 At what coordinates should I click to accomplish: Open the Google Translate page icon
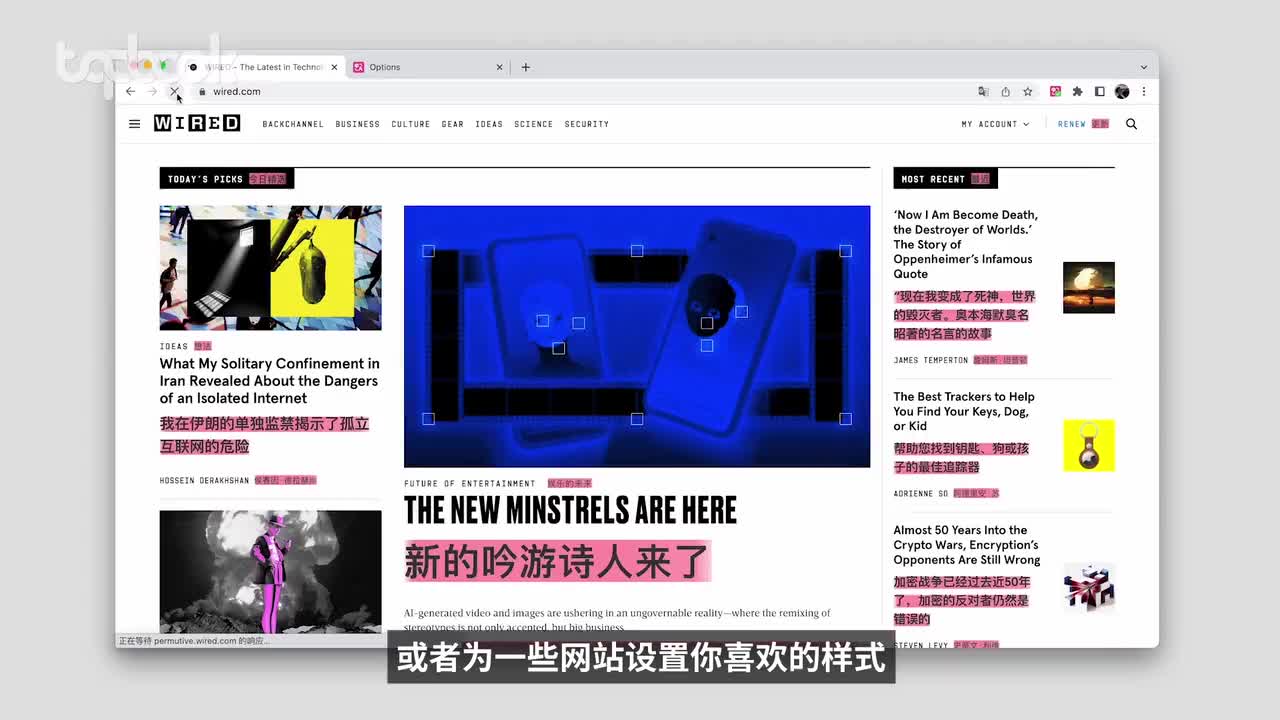tap(983, 92)
